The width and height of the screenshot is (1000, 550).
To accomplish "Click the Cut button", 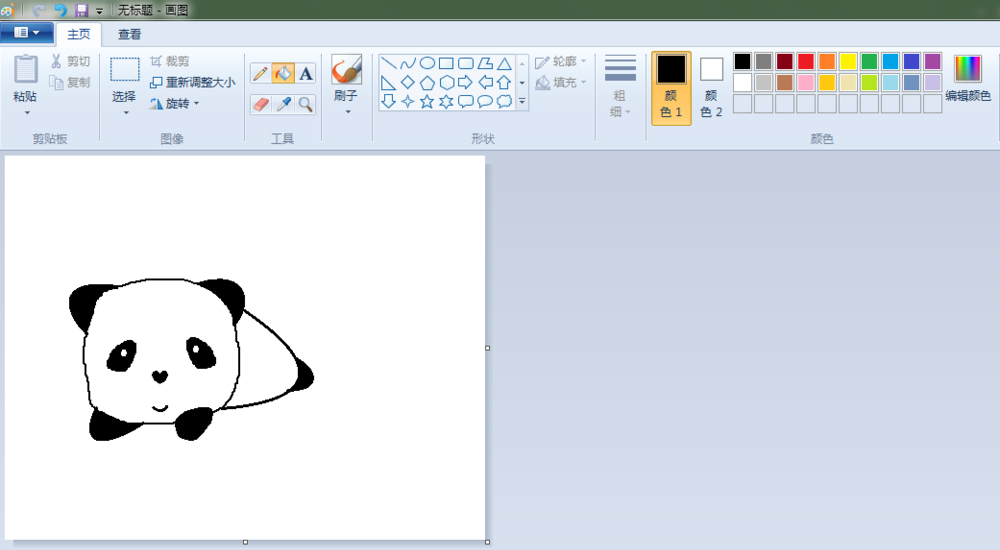I will [x=71, y=61].
